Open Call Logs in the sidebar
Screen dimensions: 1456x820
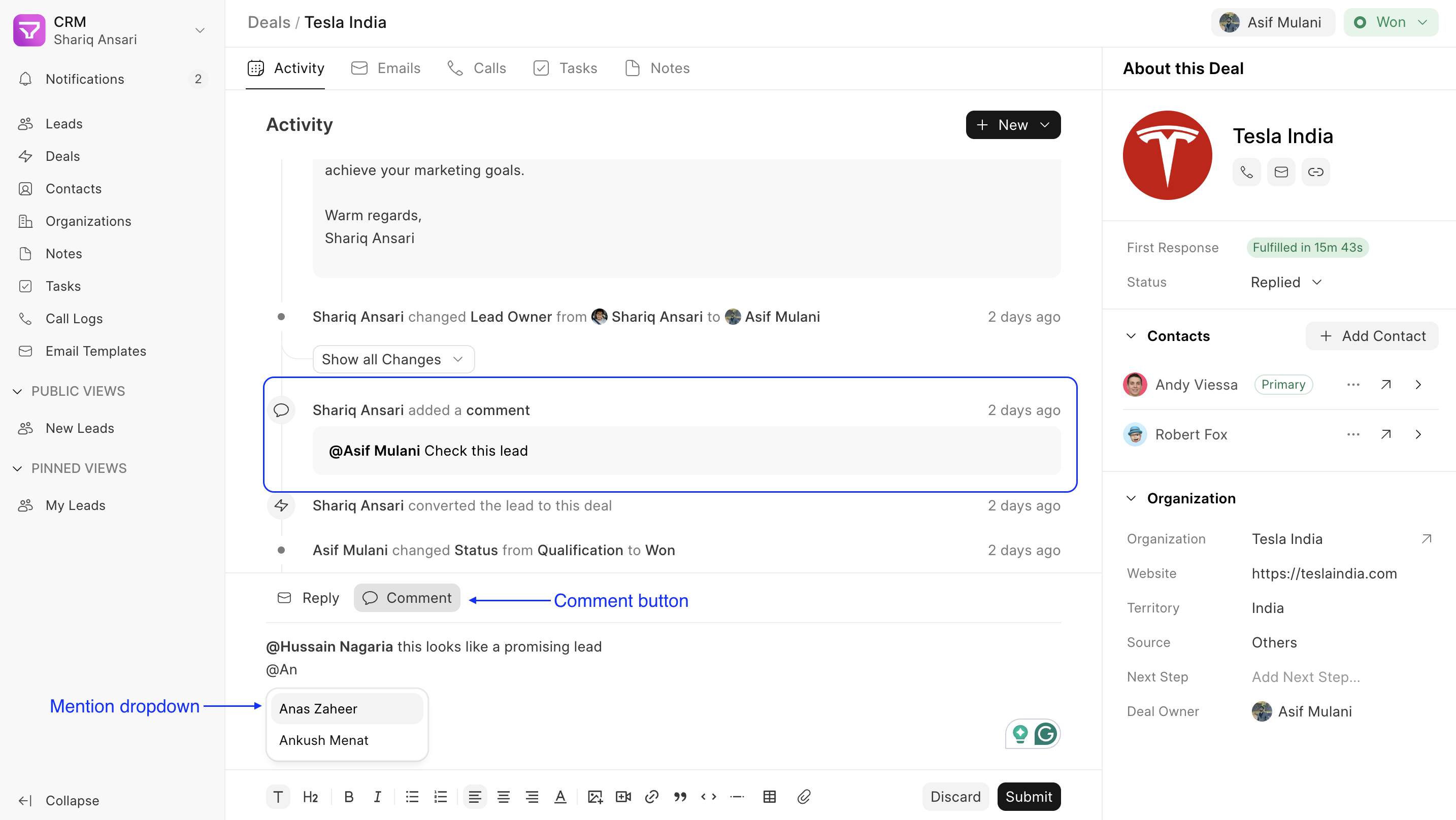(x=113, y=318)
